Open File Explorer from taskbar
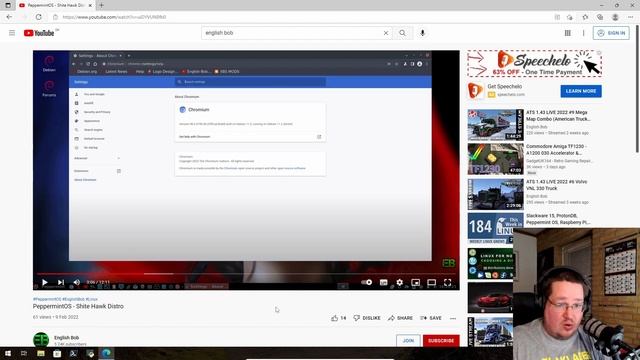Image resolution: width=640 pixels, height=360 pixels. (x=40, y=353)
